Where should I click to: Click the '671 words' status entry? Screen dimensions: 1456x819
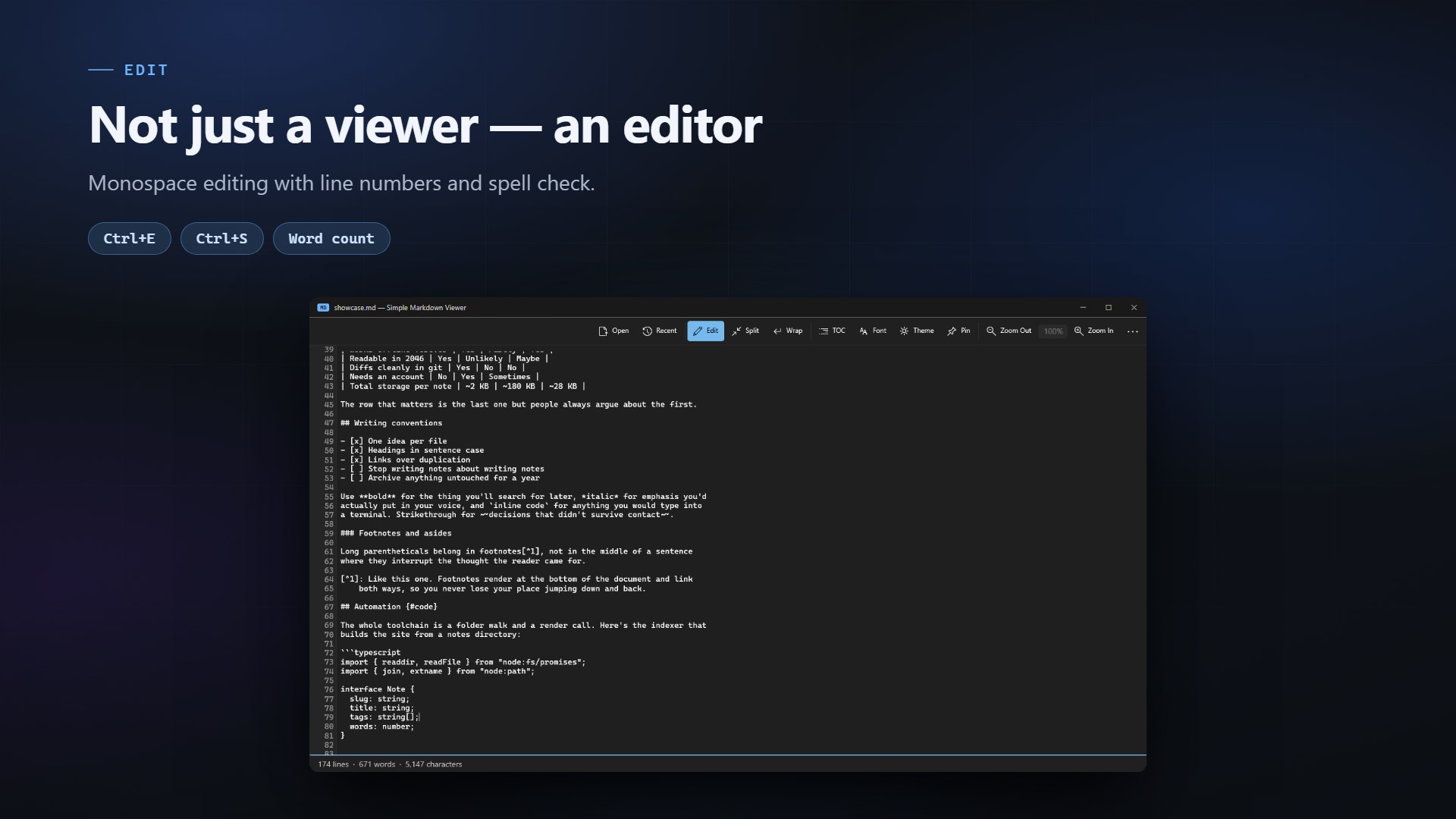[x=377, y=764]
